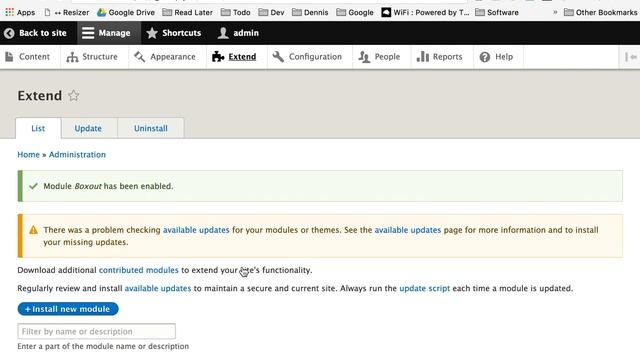Go to Content admin section

click(28, 57)
